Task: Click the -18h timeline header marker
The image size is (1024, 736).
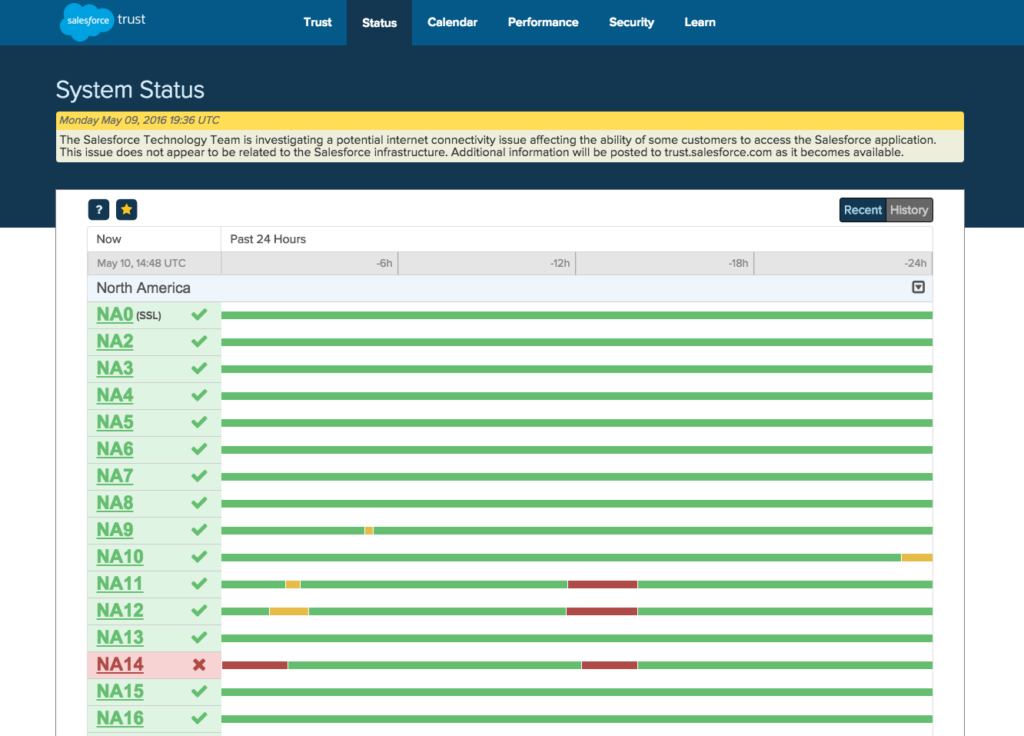Action: (x=738, y=263)
